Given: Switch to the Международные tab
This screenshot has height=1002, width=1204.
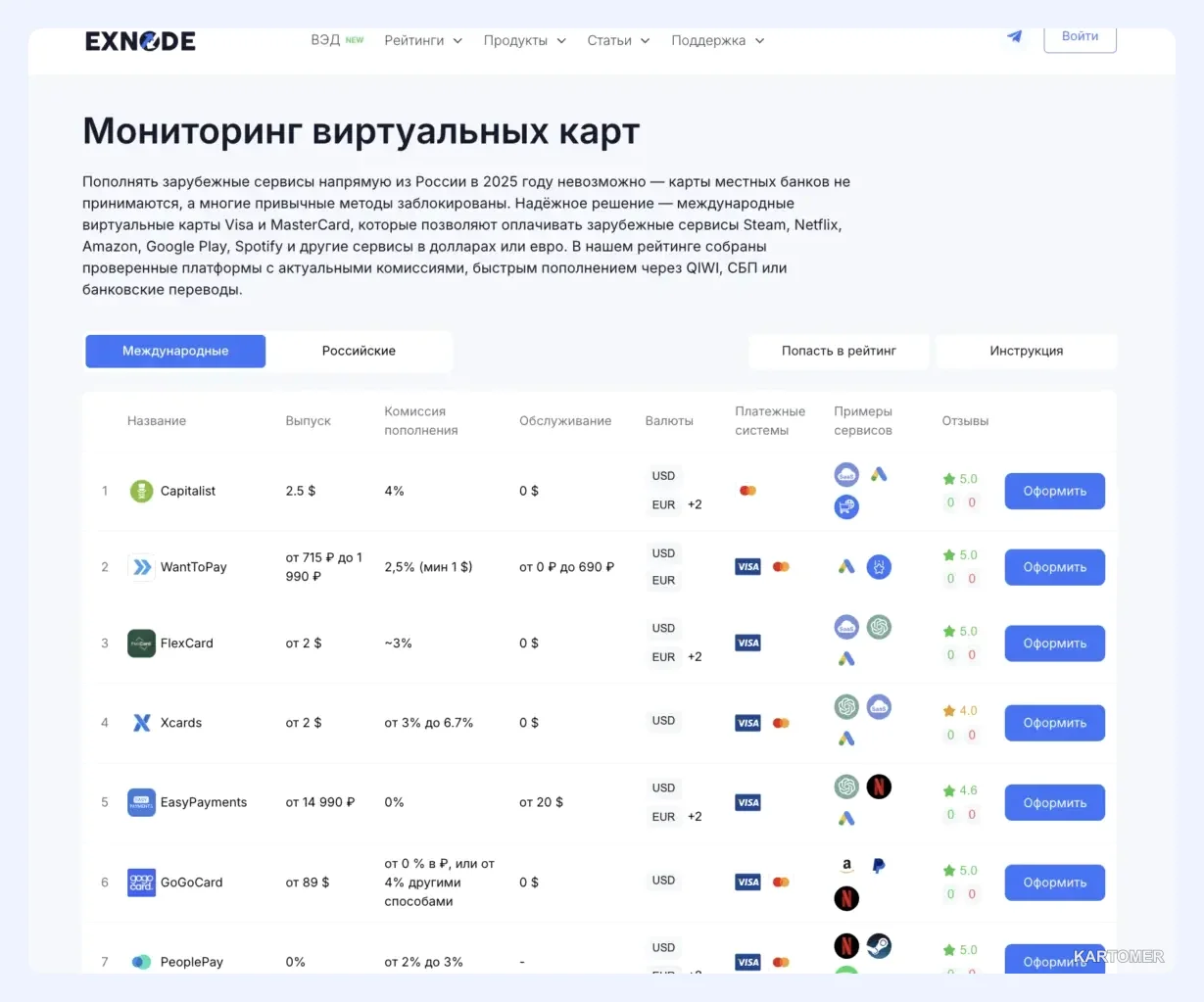Looking at the screenshot, I should tap(175, 351).
